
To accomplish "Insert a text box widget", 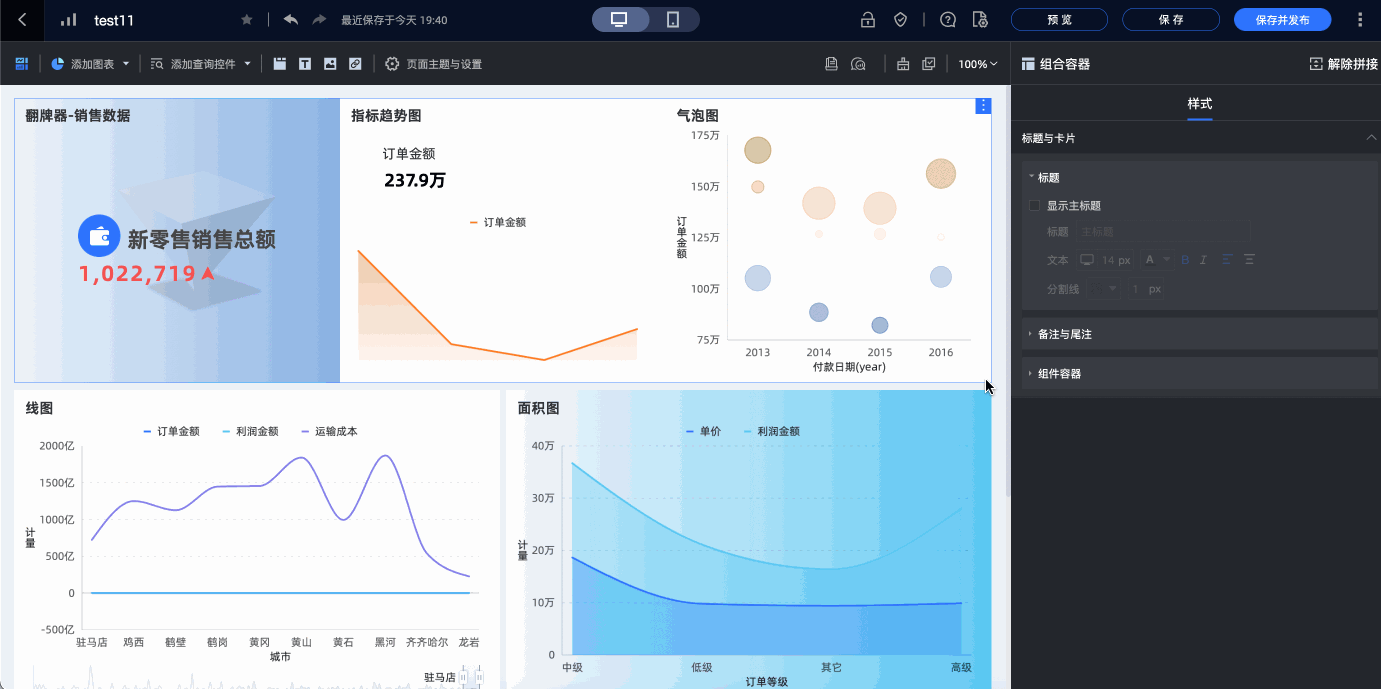I will pyautogui.click(x=305, y=64).
